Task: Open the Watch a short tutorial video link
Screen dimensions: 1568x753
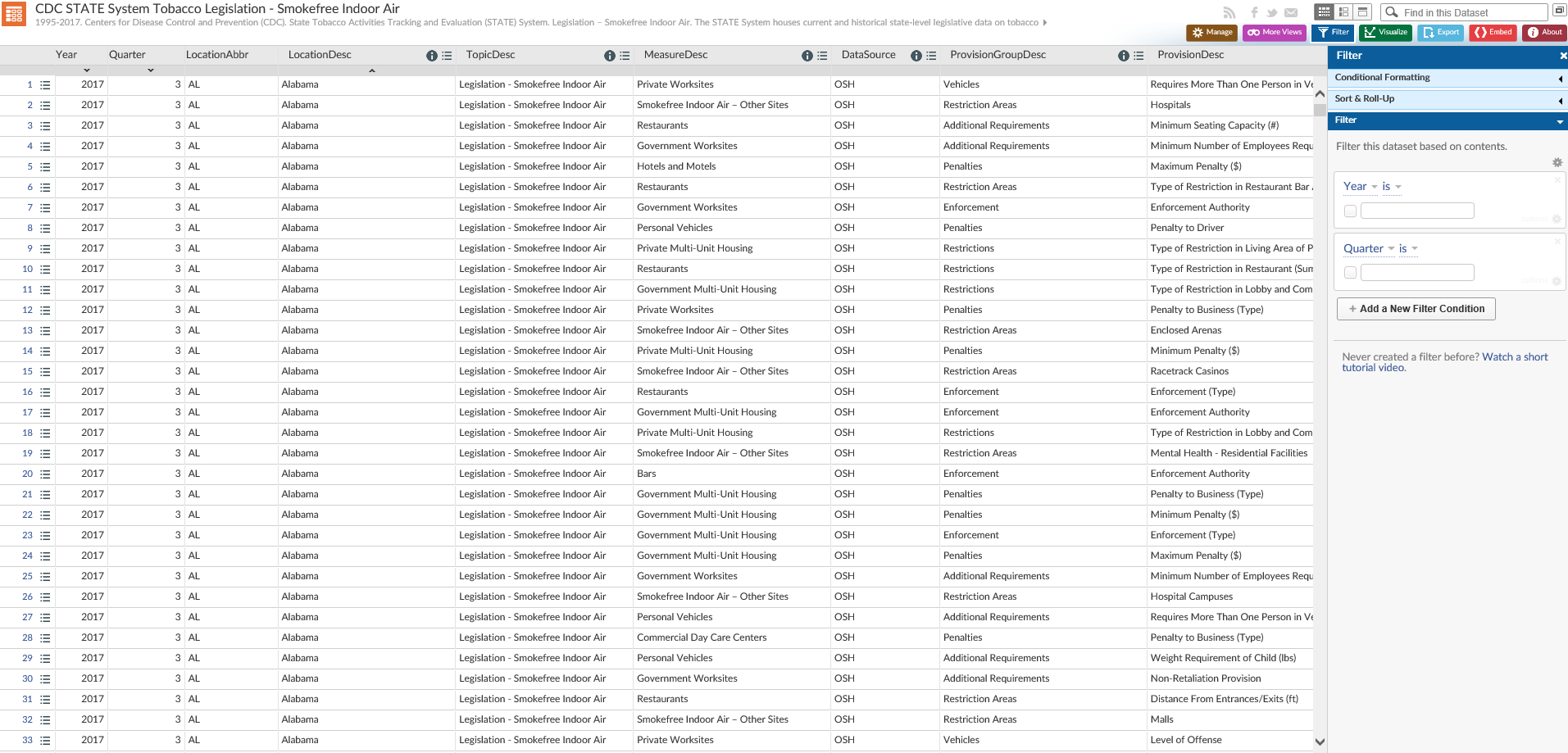Action: coord(1445,362)
